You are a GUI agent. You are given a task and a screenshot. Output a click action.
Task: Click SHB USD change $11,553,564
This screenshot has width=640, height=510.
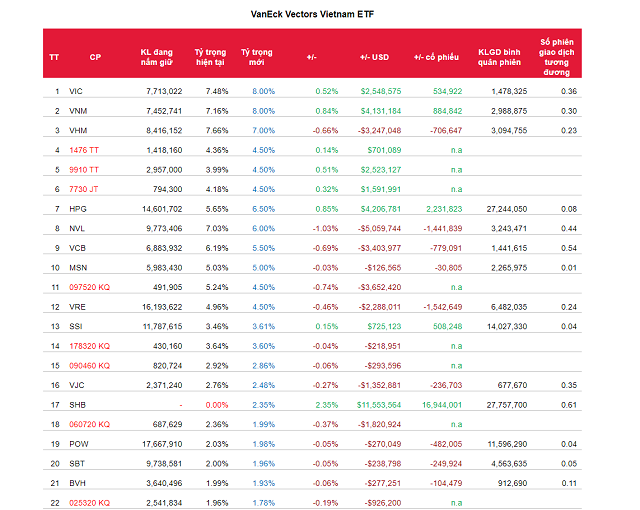(x=379, y=405)
